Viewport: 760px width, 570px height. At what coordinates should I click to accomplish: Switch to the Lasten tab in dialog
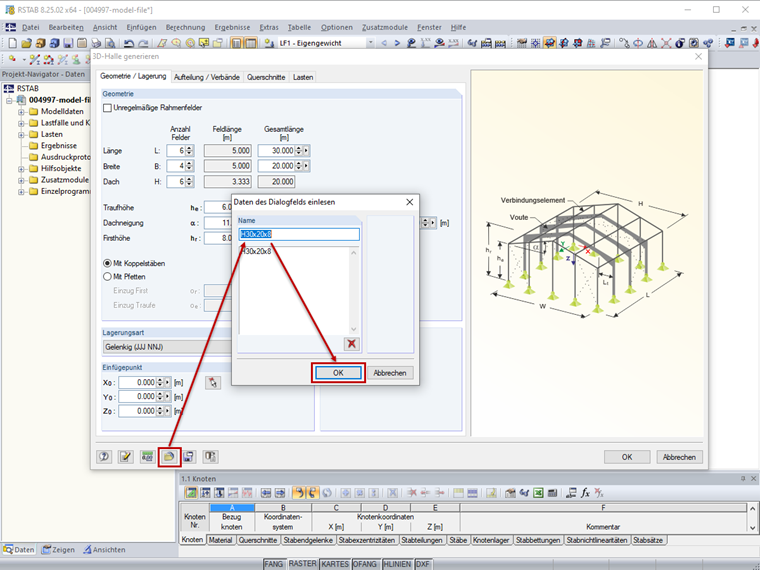tap(303, 77)
